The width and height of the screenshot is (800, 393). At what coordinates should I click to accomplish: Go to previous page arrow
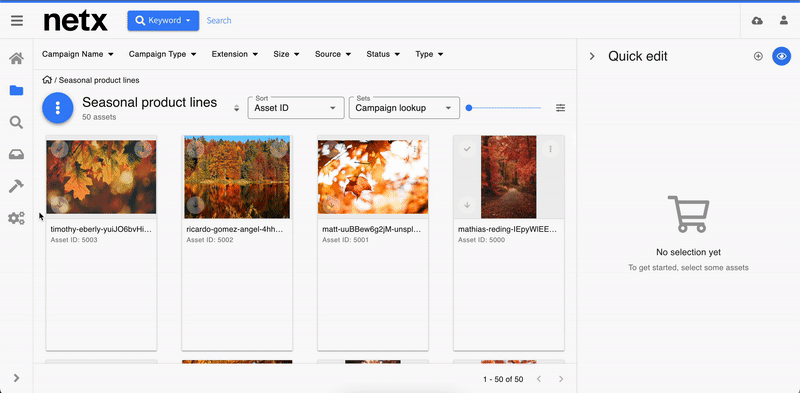pos(539,379)
